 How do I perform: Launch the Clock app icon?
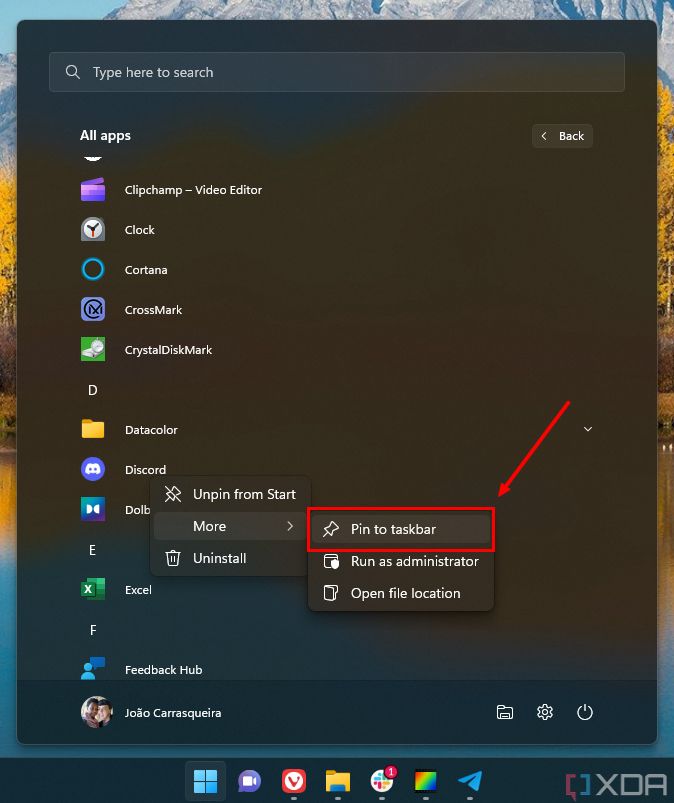click(93, 229)
